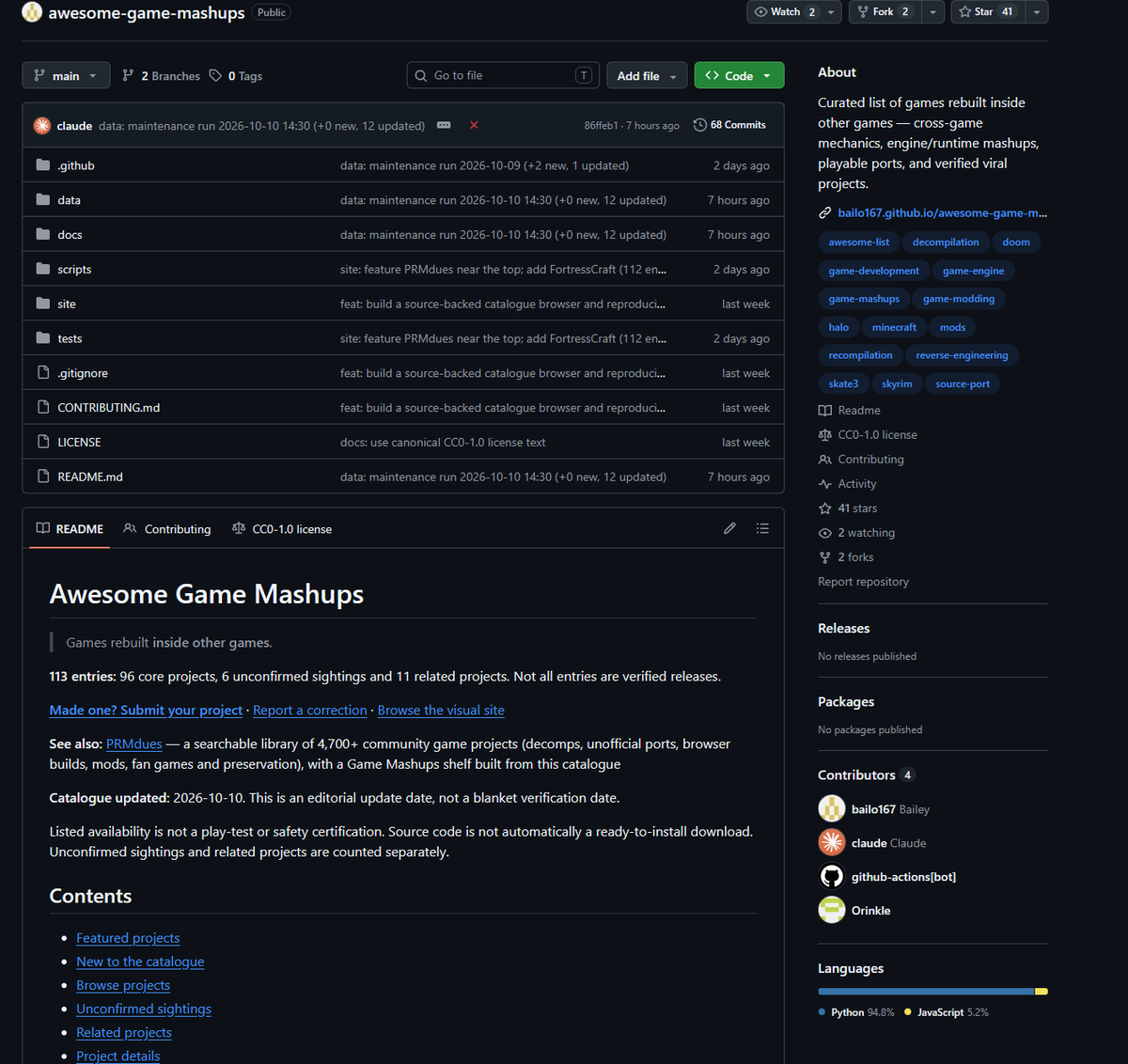Open Orinkle contributor avatar
This screenshot has width=1128, height=1064.
pyautogui.click(x=832, y=910)
